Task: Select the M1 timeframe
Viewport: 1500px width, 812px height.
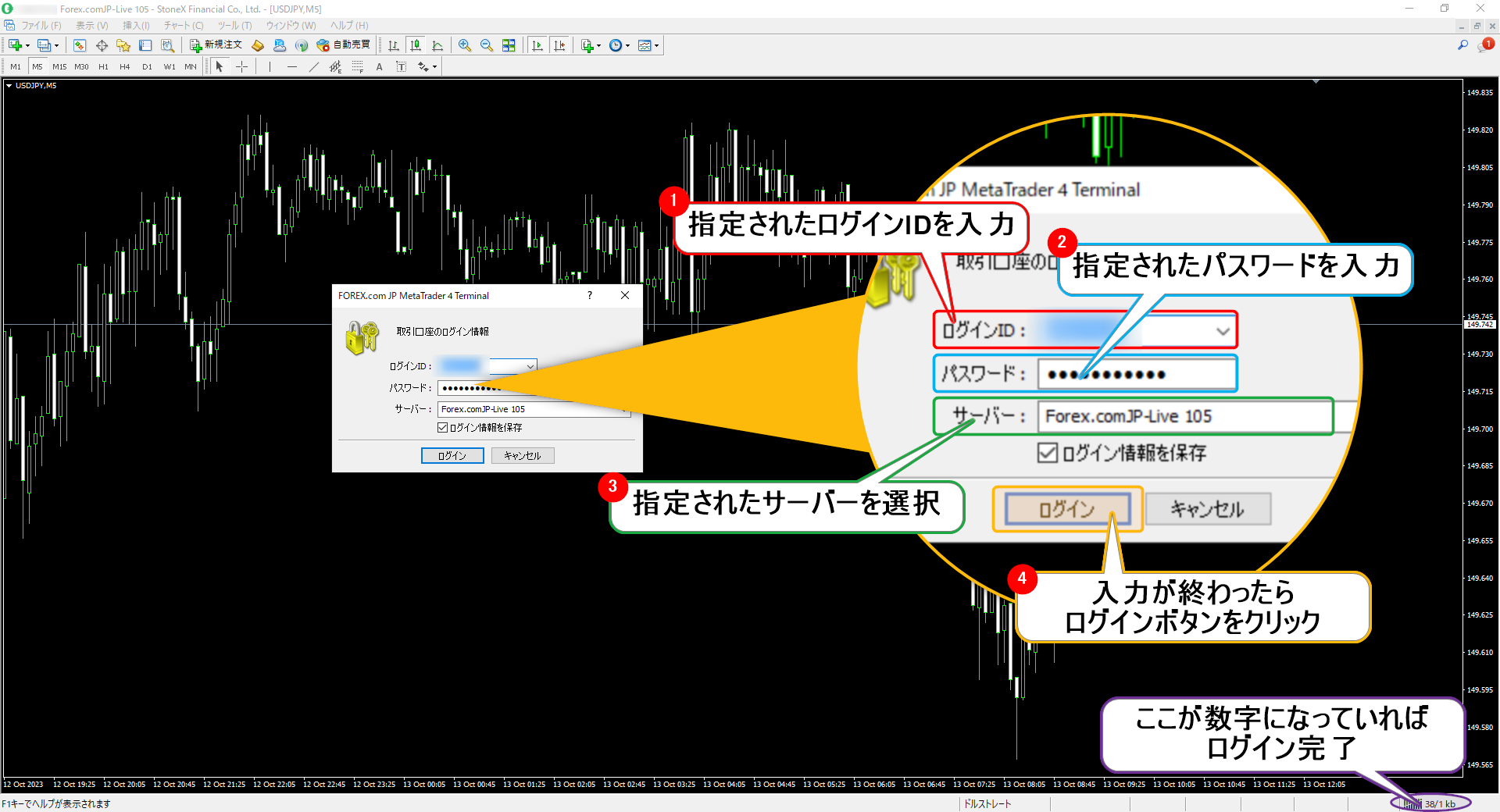Action: (16, 67)
